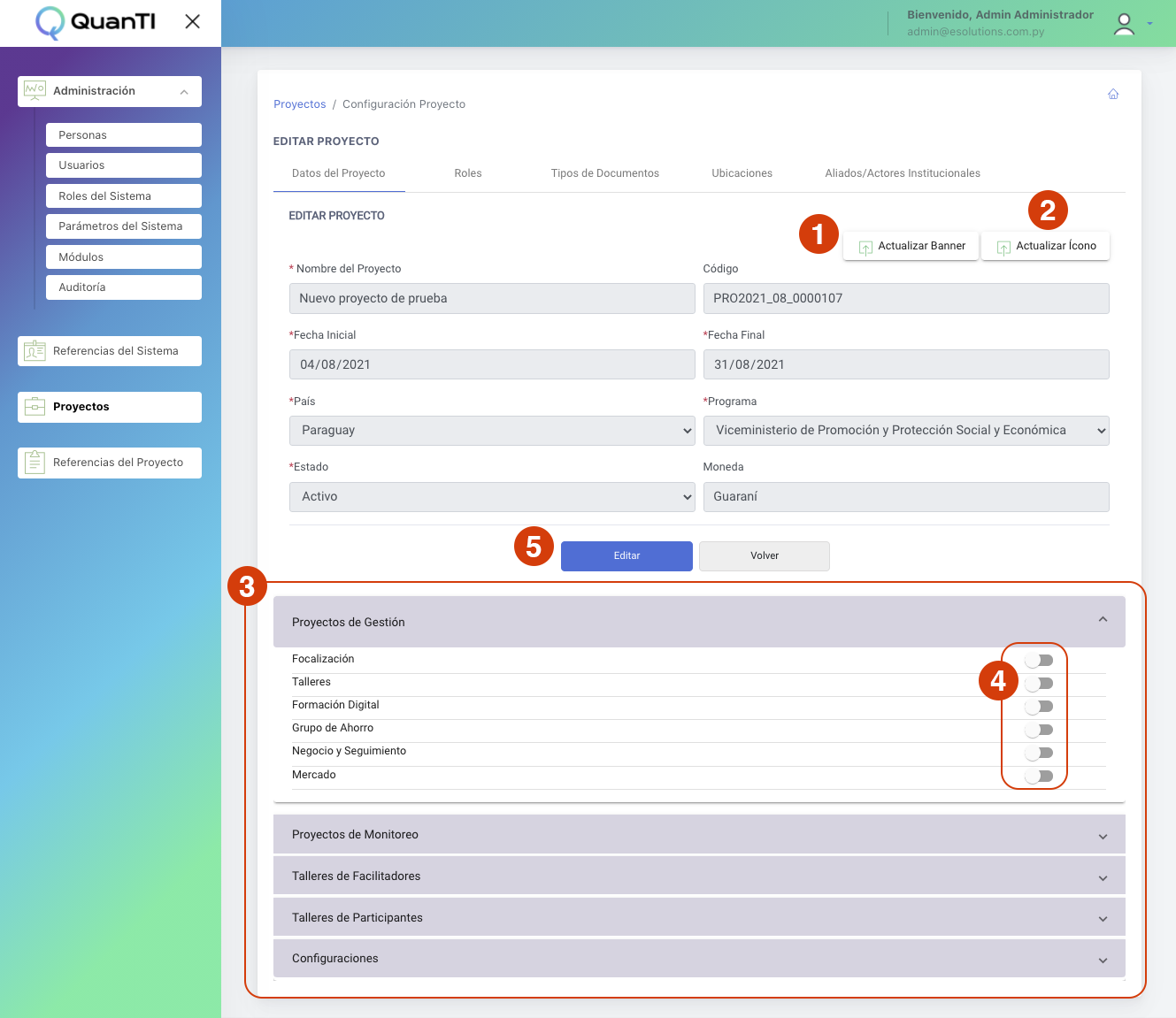The image size is (1176, 1018).
Task: Click the Administración menu icon
Action: pyautogui.click(x=35, y=90)
